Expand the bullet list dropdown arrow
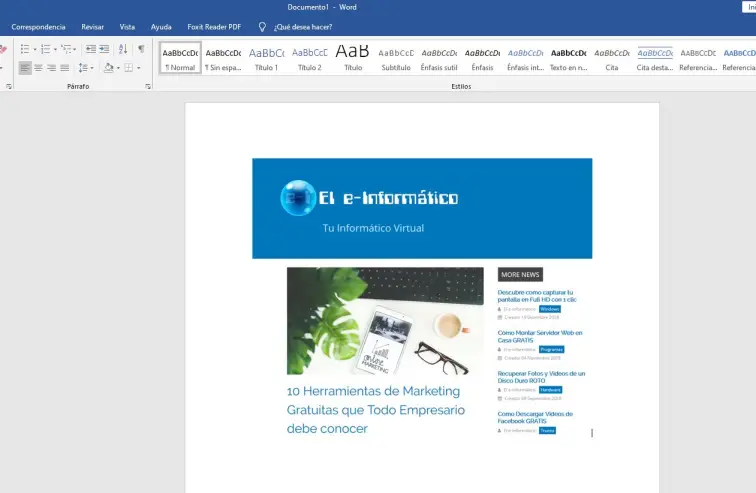Screen dimensions: 756x493 35,49
